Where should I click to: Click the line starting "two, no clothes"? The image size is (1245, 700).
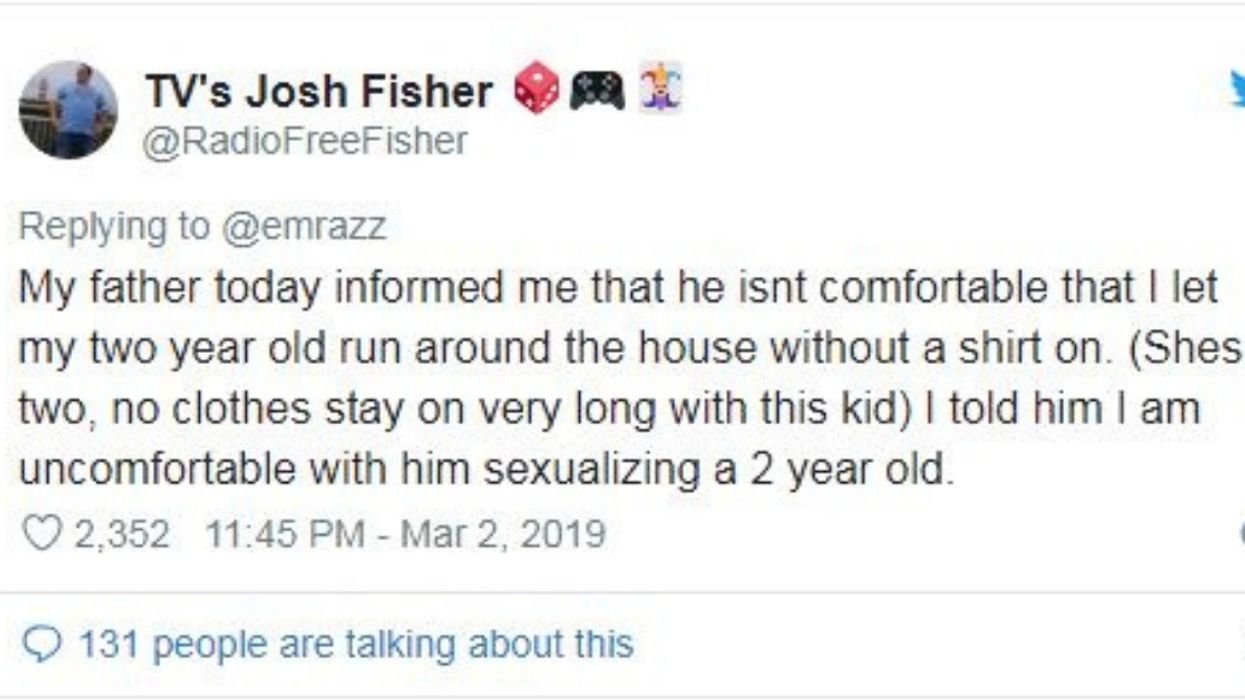click(x=610, y=409)
